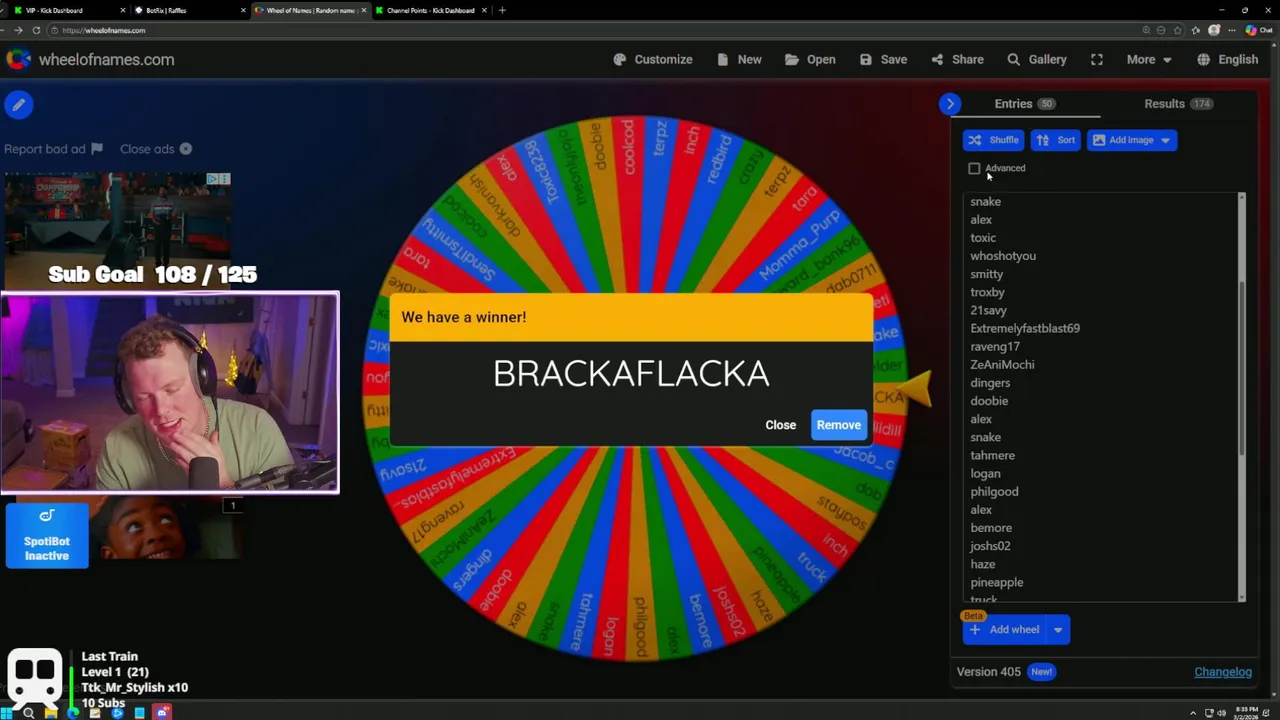Viewport: 1280px width, 720px height.
Task: Click entry 'pineapple' in the list
Action: [x=997, y=582]
